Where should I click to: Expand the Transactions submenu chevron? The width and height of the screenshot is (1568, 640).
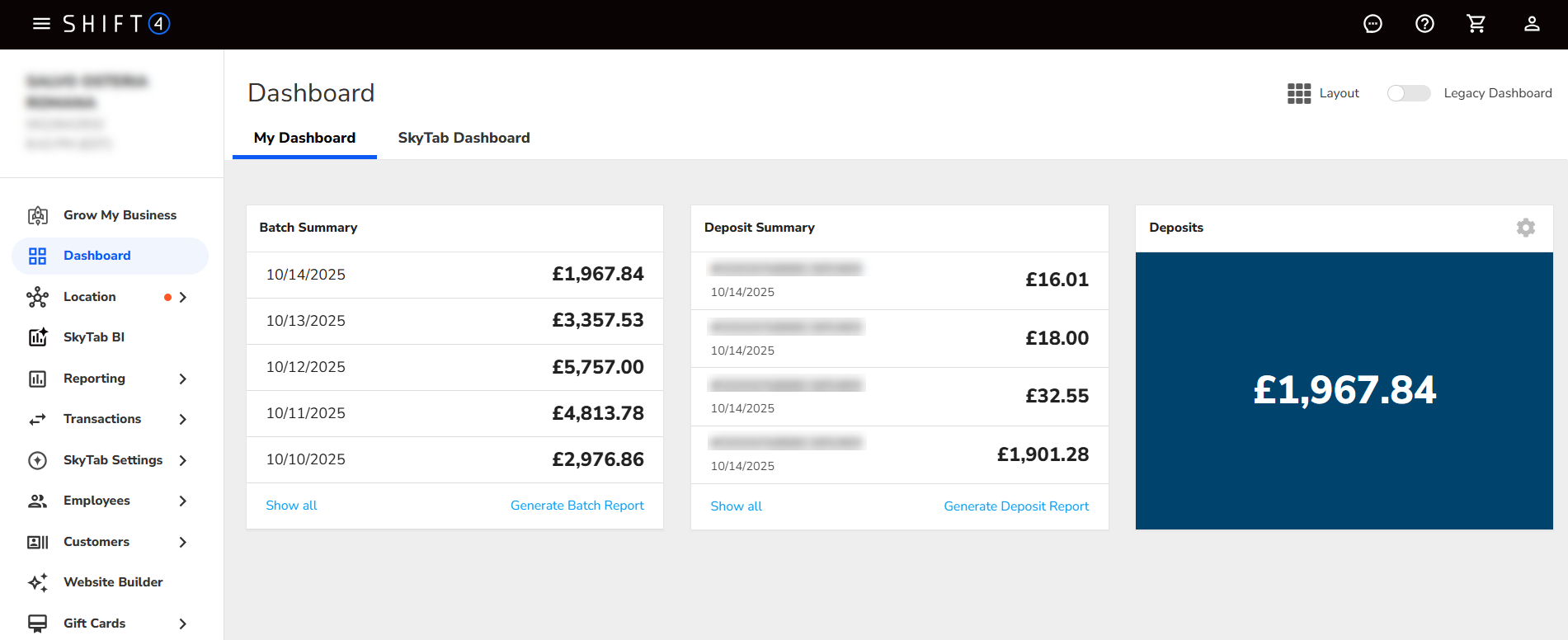click(x=183, y=419)
